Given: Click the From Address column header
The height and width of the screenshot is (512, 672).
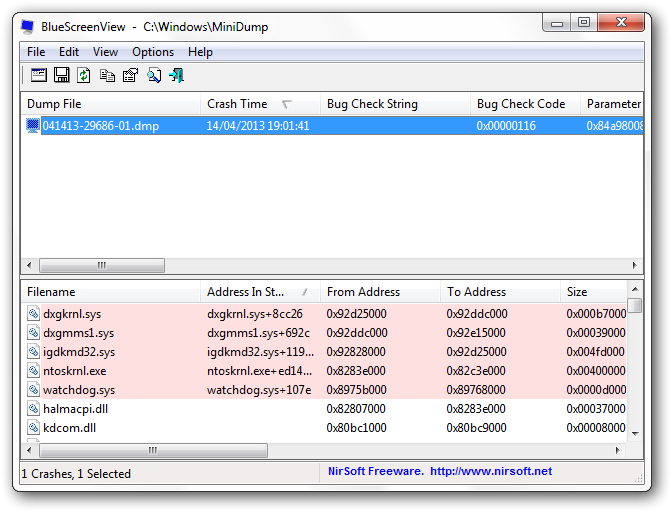Looking at the screenshot, I should [380, 292].
